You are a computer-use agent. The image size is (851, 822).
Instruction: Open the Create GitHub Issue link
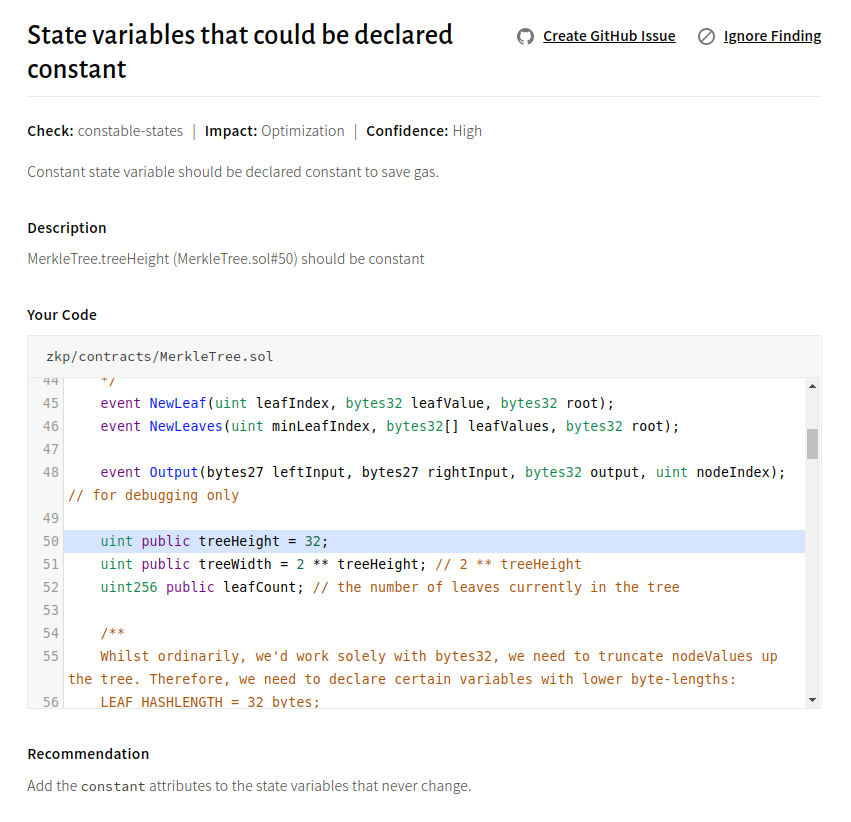(x=609, y=36)
